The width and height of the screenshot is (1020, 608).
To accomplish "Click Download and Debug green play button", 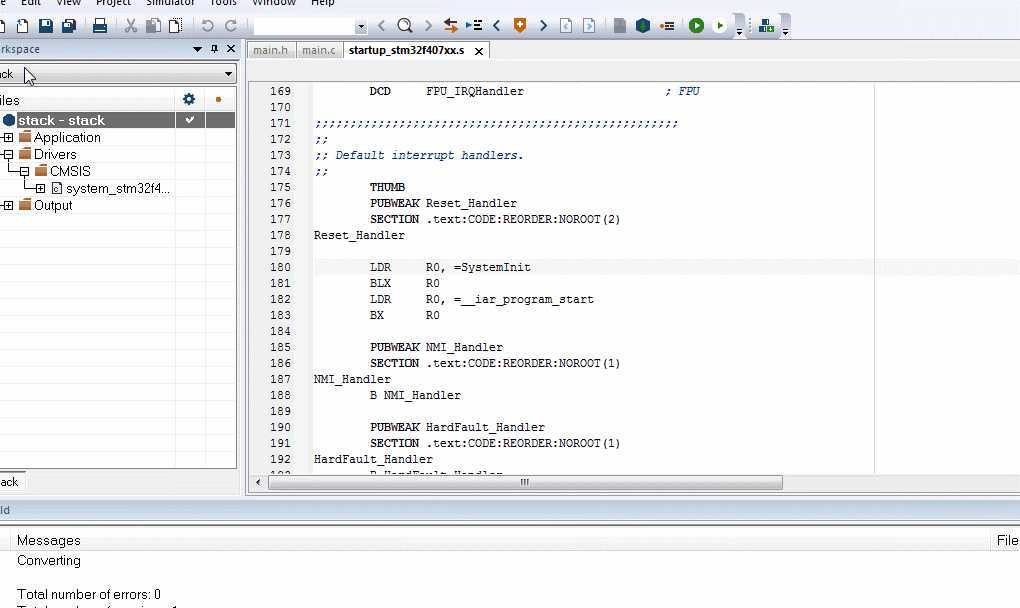I will (x=697, y=26).
